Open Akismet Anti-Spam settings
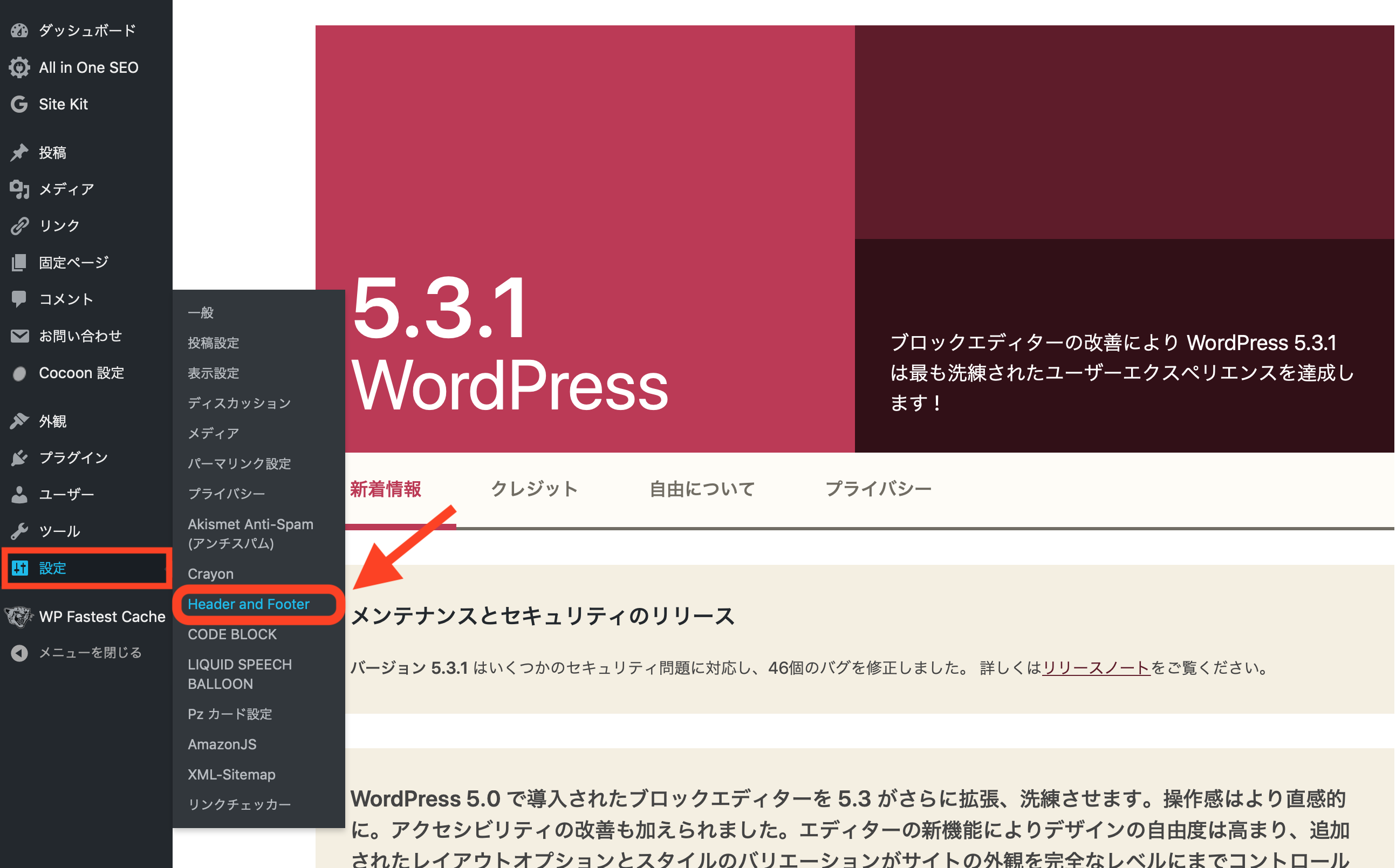This screenshot has width=1396, height=868. point(251,534)
